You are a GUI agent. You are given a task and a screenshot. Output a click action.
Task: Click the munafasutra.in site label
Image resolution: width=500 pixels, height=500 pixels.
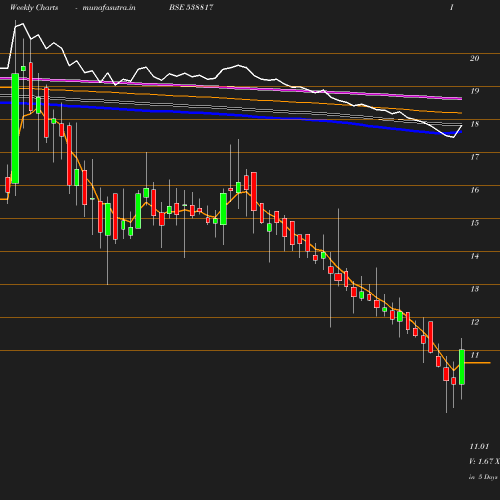point(109,7)
